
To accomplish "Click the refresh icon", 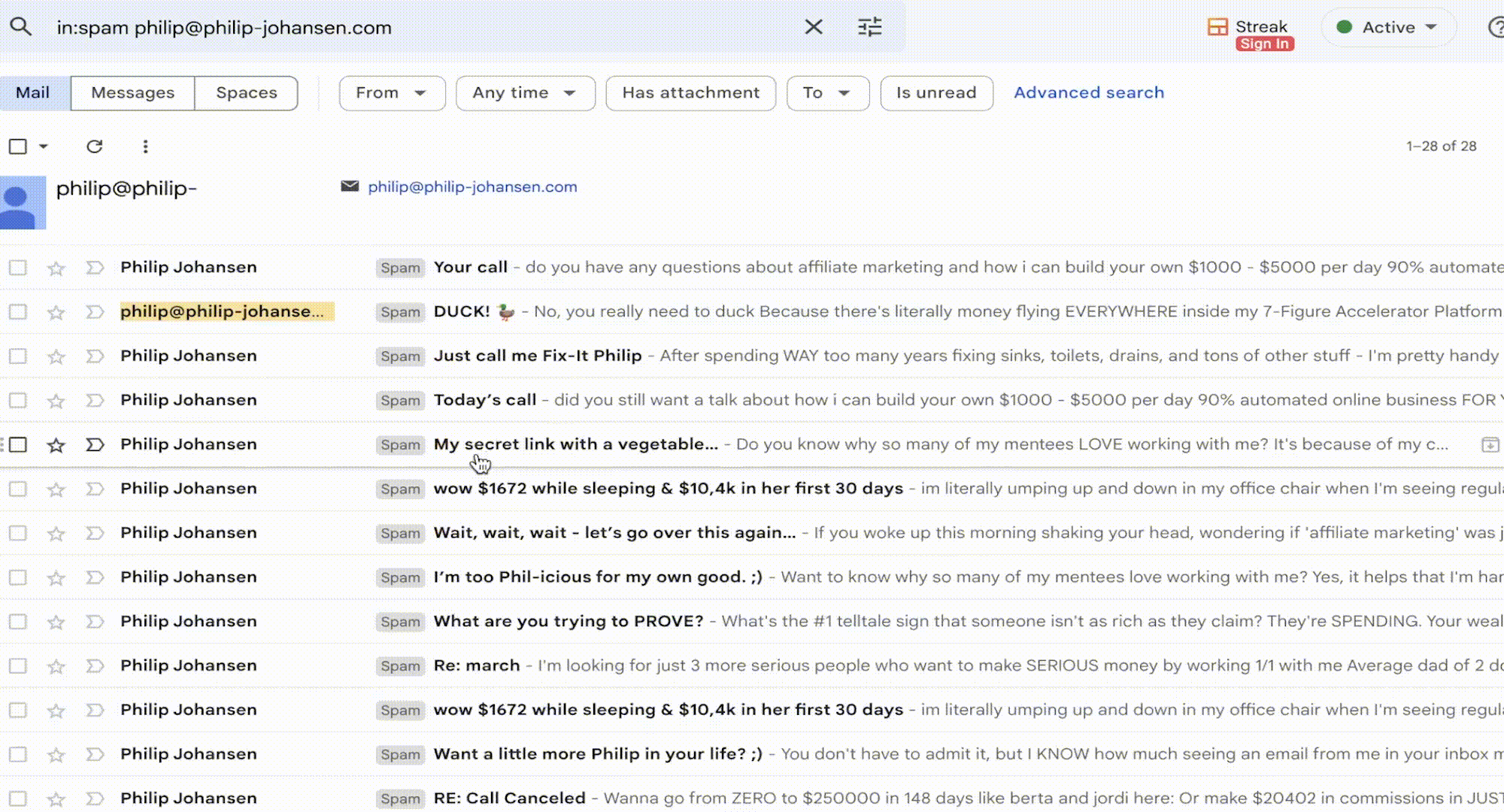I will point(94,146).
